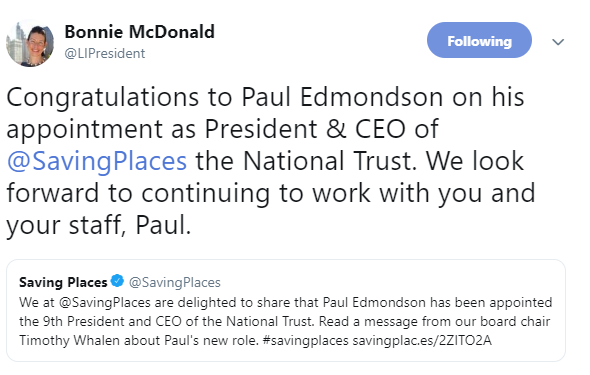Click "the National Trust. We look" text
The width and height of the screenshot is (590, 375).
[359, 161]
